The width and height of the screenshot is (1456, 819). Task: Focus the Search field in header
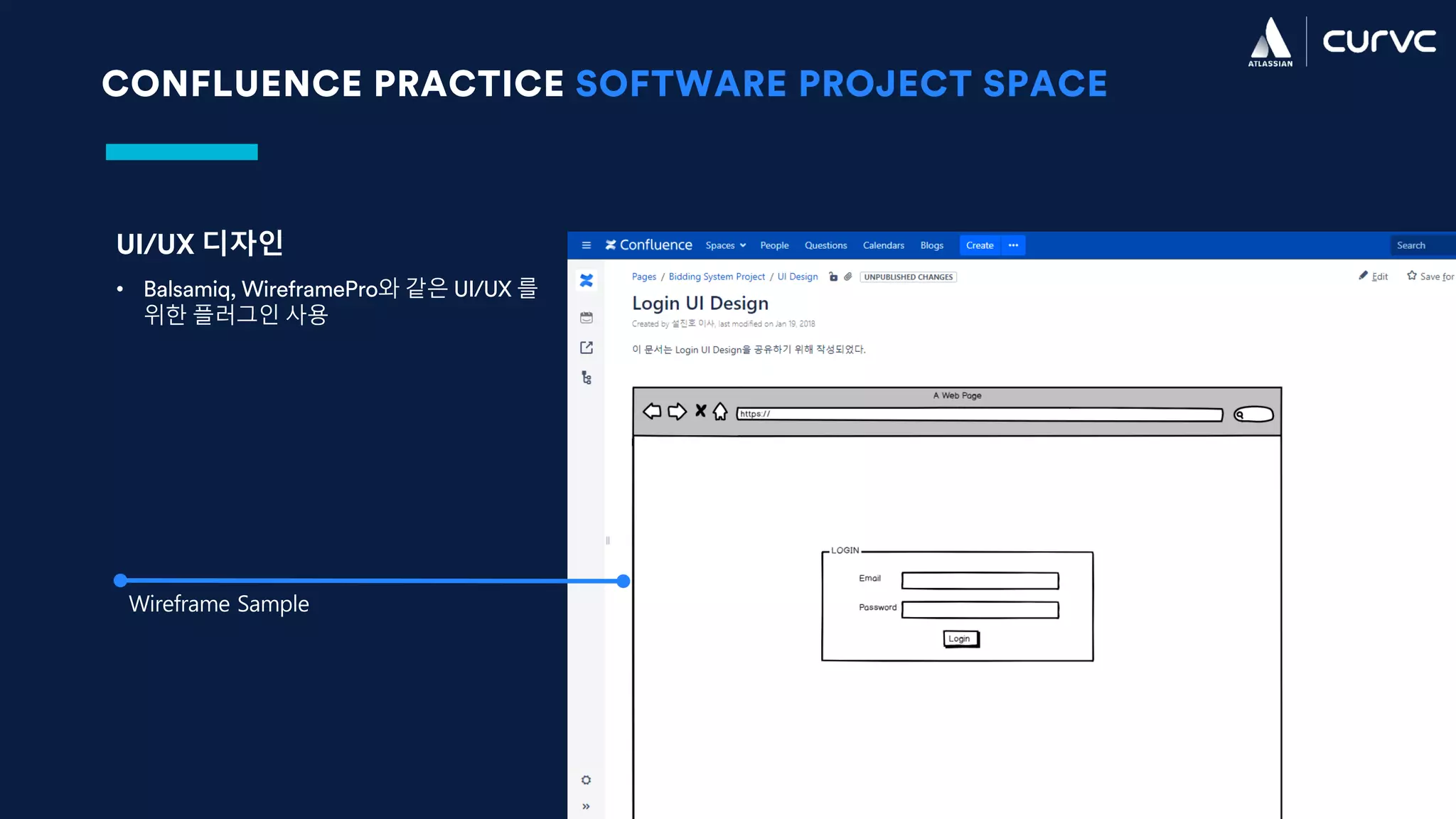point(1423,245)
